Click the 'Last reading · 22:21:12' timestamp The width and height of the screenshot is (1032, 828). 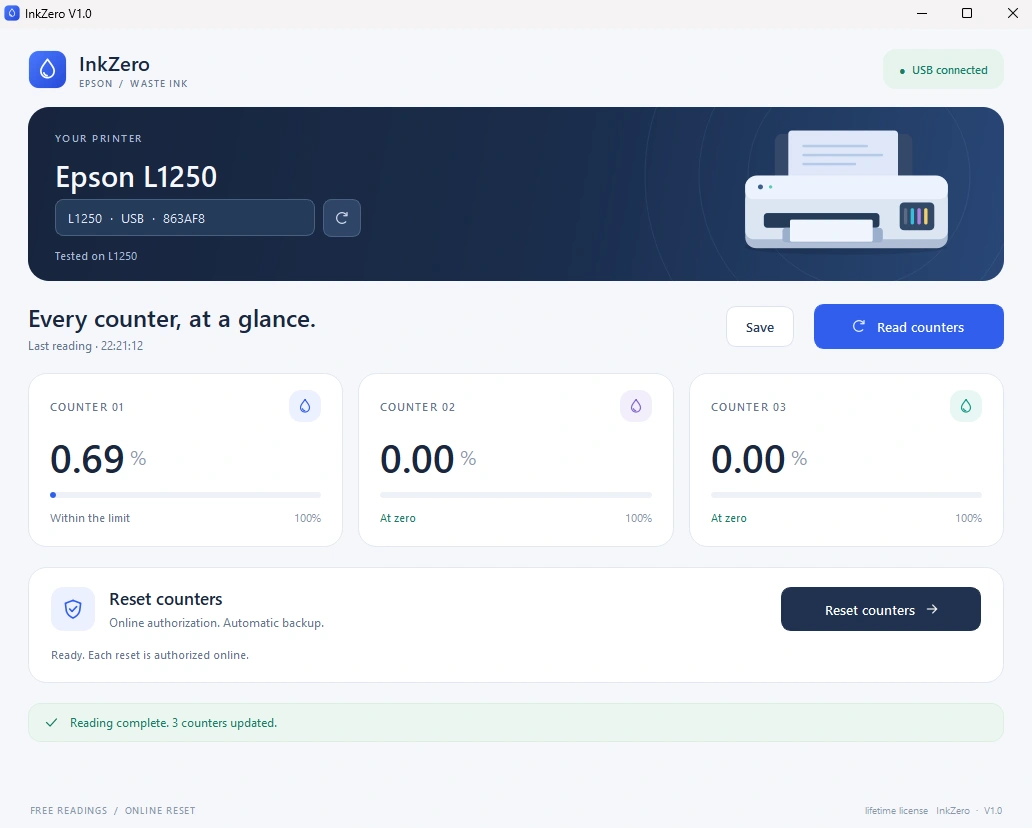point(86,346)
